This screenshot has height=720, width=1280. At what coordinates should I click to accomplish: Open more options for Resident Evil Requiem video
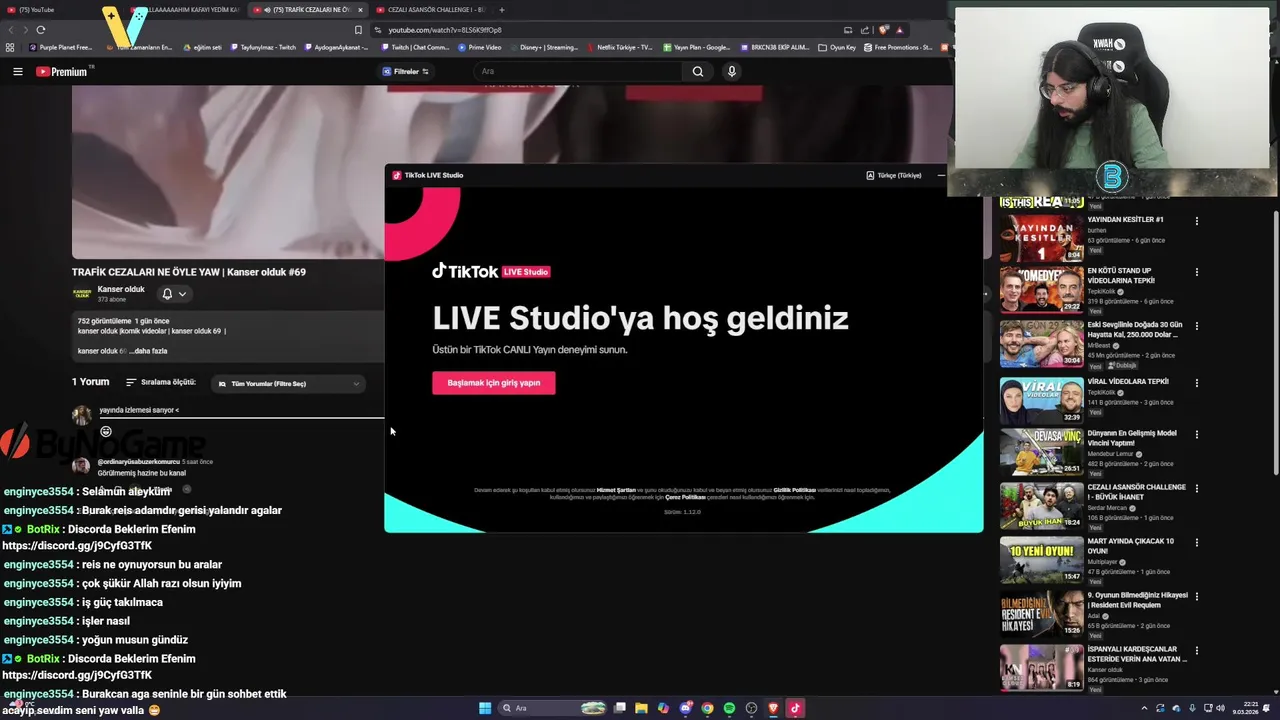pyautogui.click(x=1196, y=596)
